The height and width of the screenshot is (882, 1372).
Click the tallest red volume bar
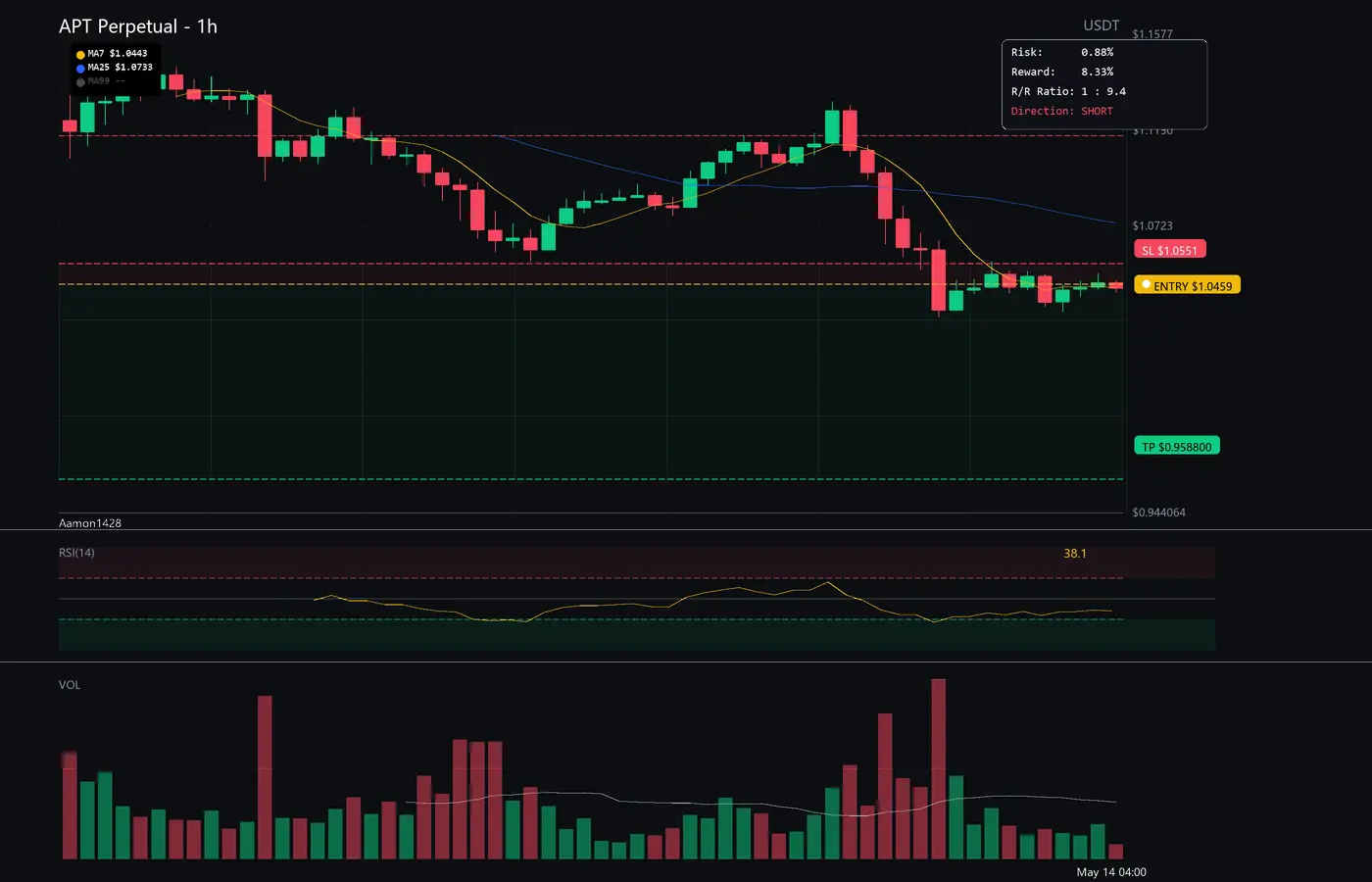939,769
